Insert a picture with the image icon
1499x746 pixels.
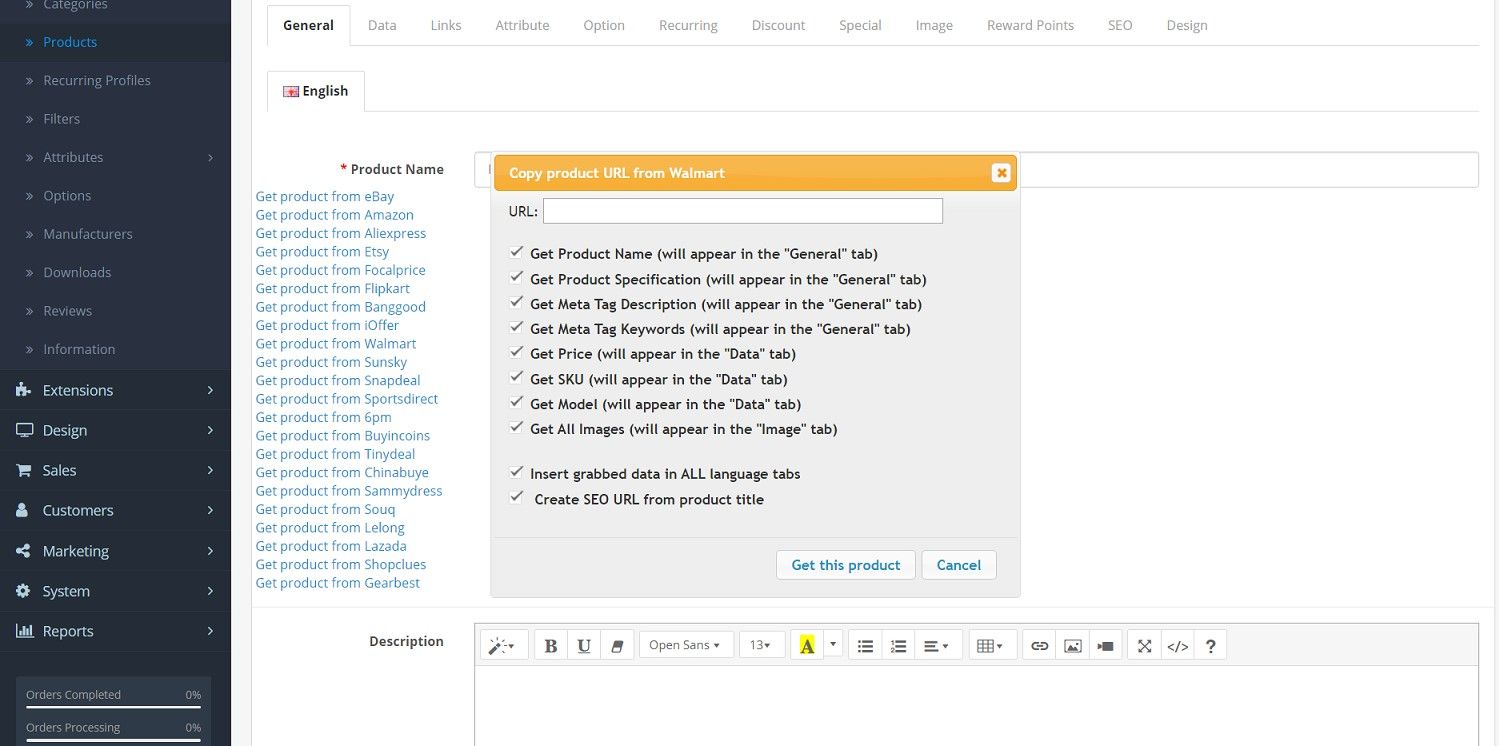point(1072,646)
